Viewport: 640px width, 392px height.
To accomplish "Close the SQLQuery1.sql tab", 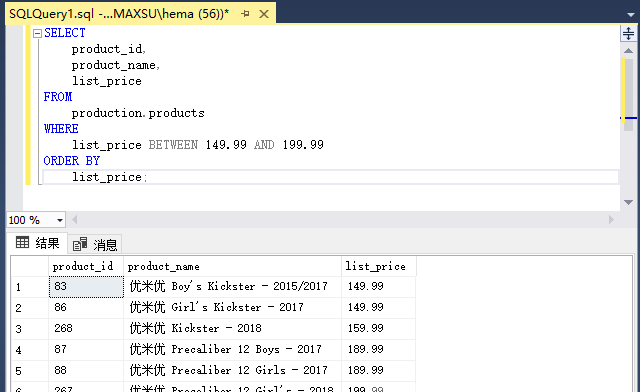I will (264, 14).
